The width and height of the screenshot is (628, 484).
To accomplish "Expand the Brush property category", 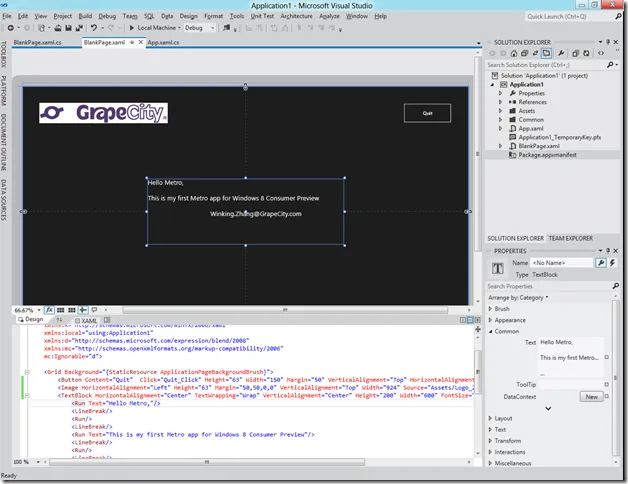I will 490,309.
